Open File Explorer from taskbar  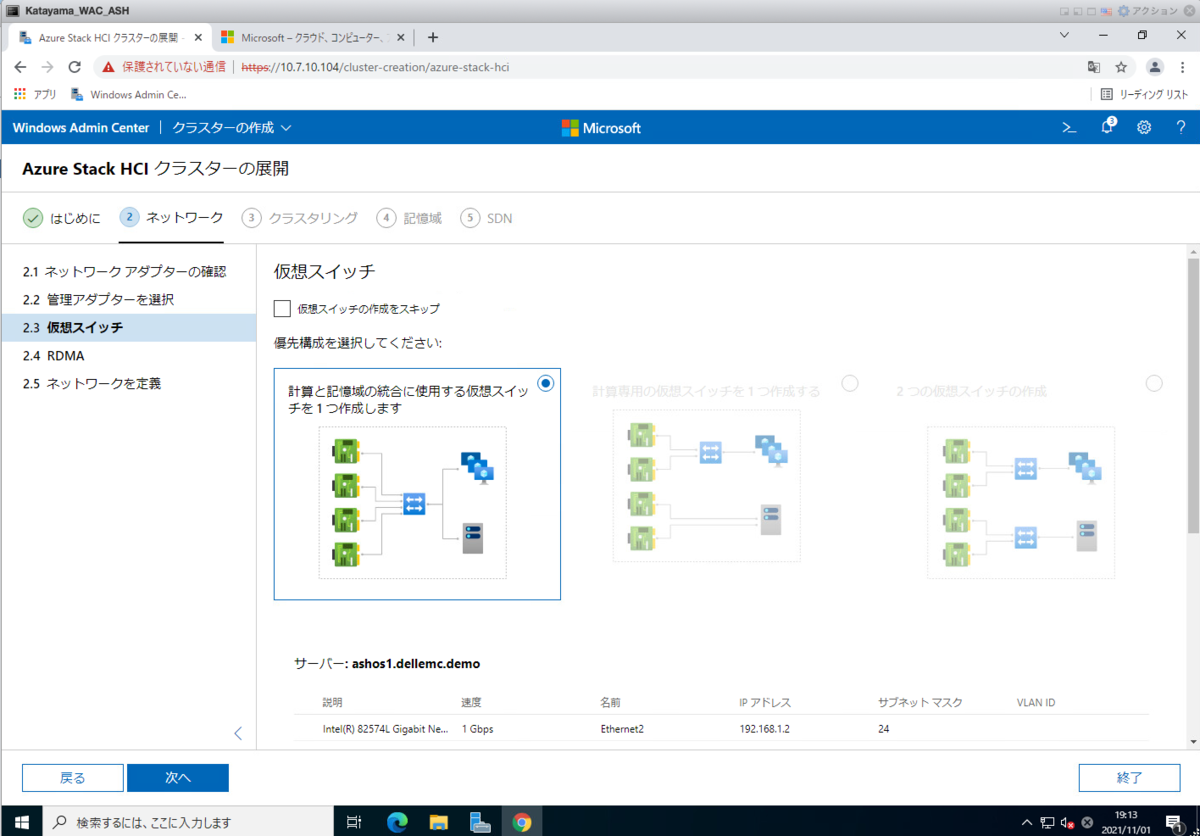pyautogui.click(x=439, y=822)
